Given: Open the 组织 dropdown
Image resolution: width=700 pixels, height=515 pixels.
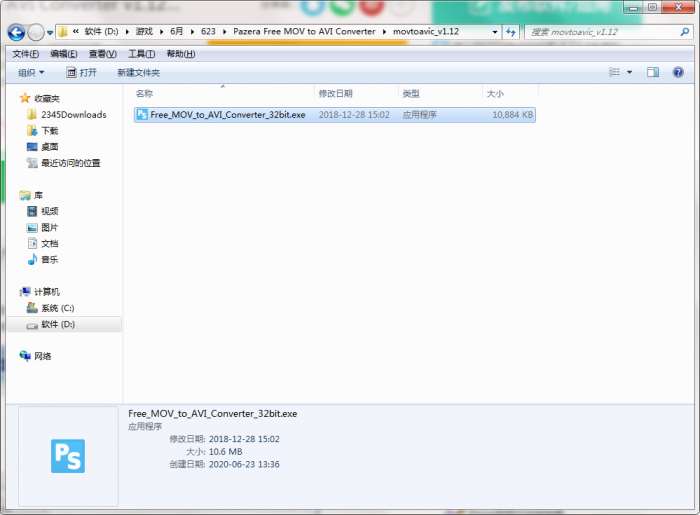Looking at the screenshot, I should tap(31, 72).
